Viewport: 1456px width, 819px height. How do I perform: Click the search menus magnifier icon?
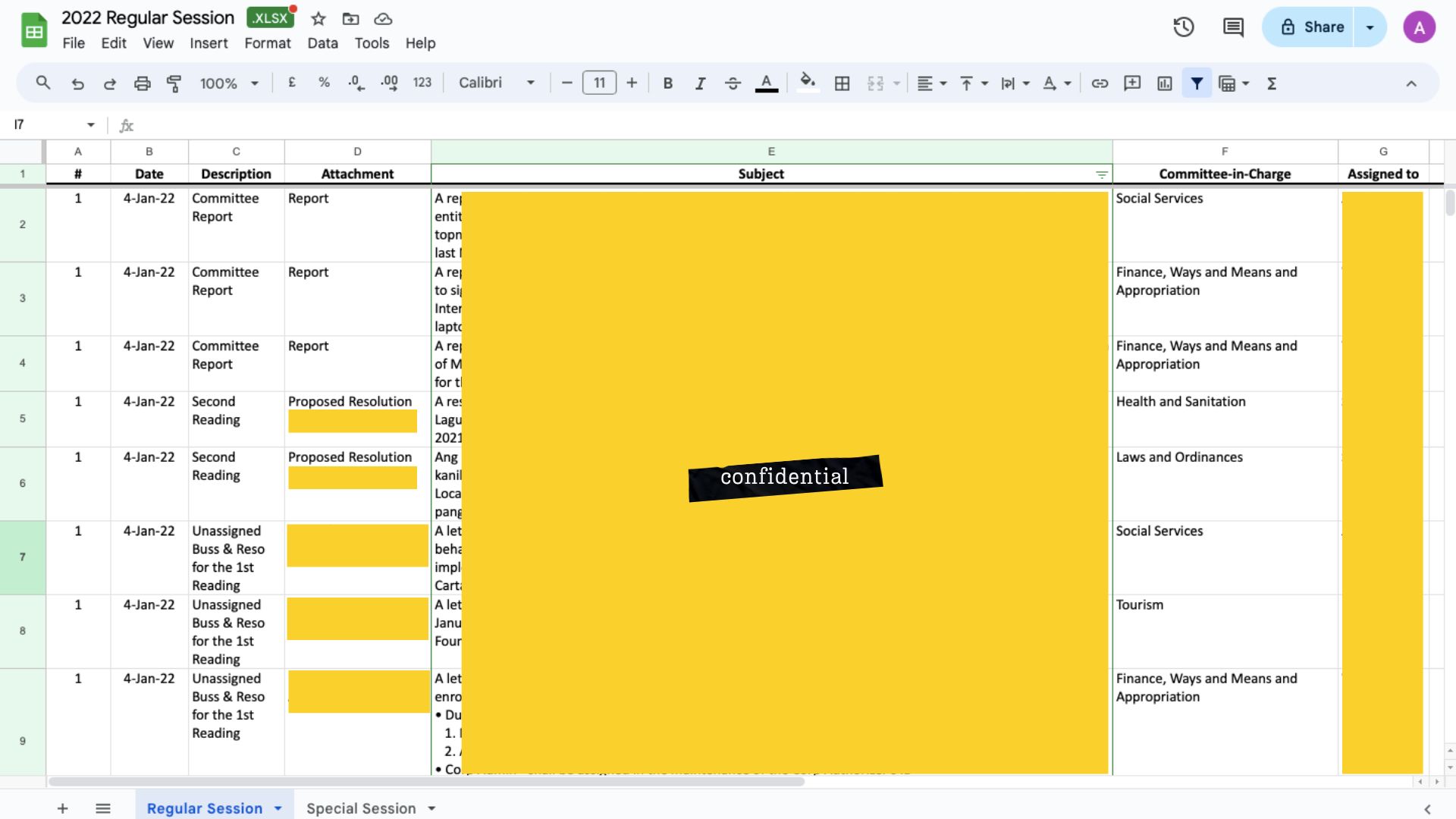point(43,83)
